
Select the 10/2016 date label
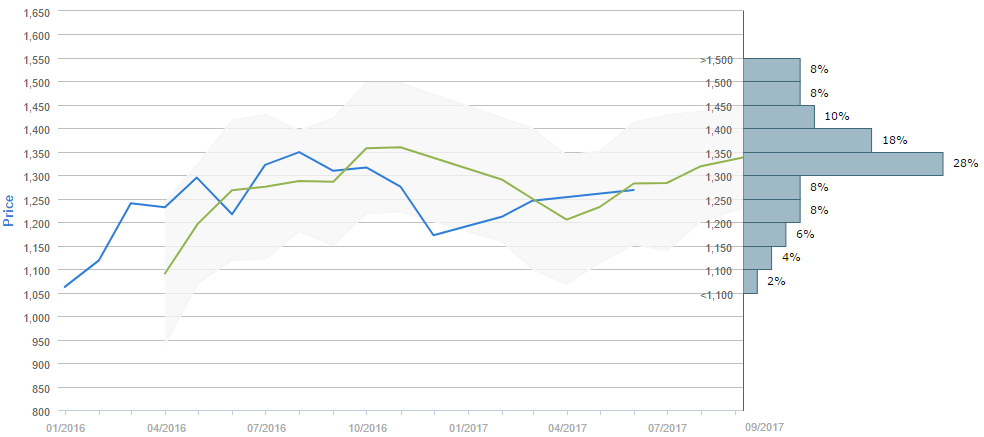tap(366, 427)
